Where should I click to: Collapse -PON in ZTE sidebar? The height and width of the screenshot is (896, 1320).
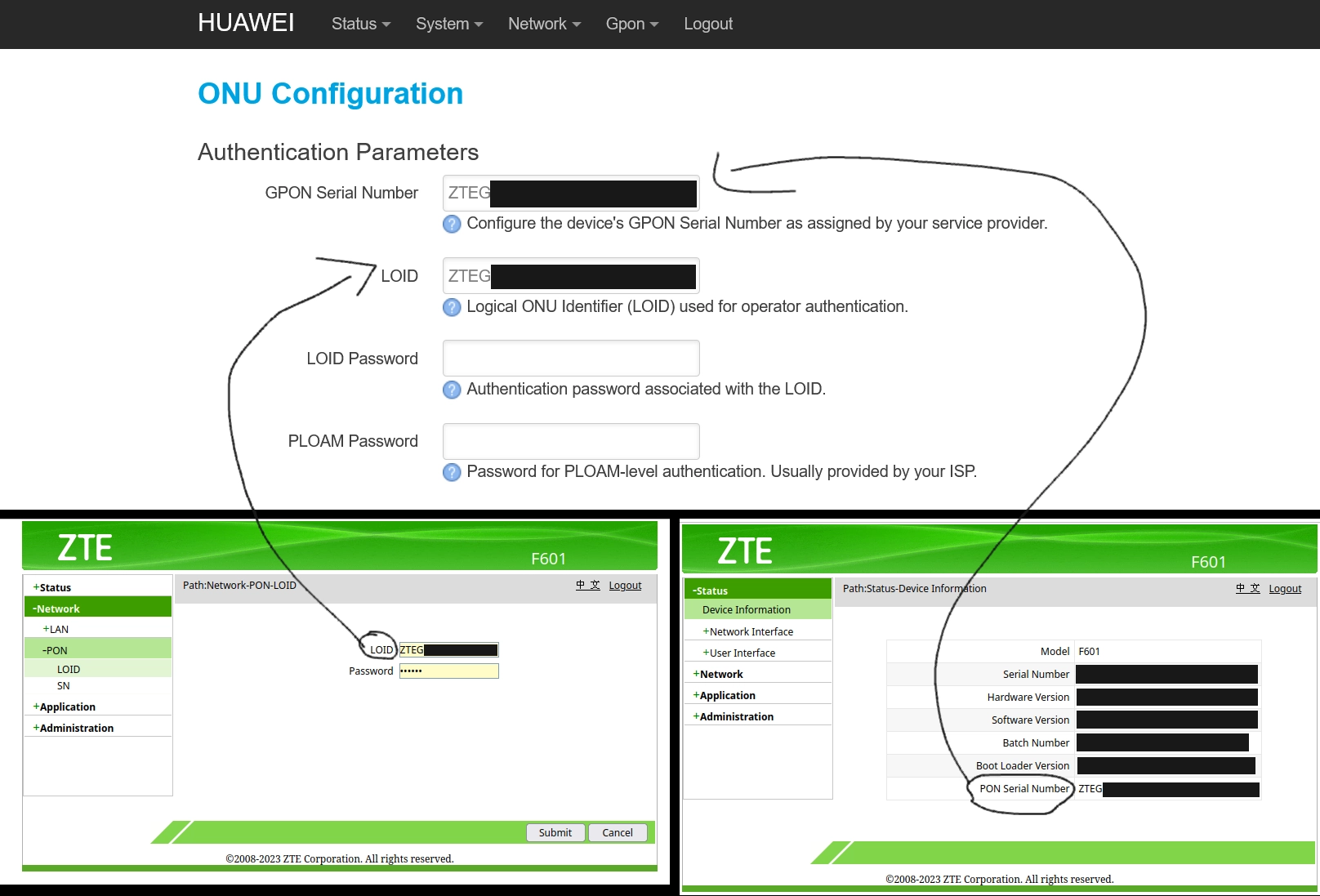[55, 651]
